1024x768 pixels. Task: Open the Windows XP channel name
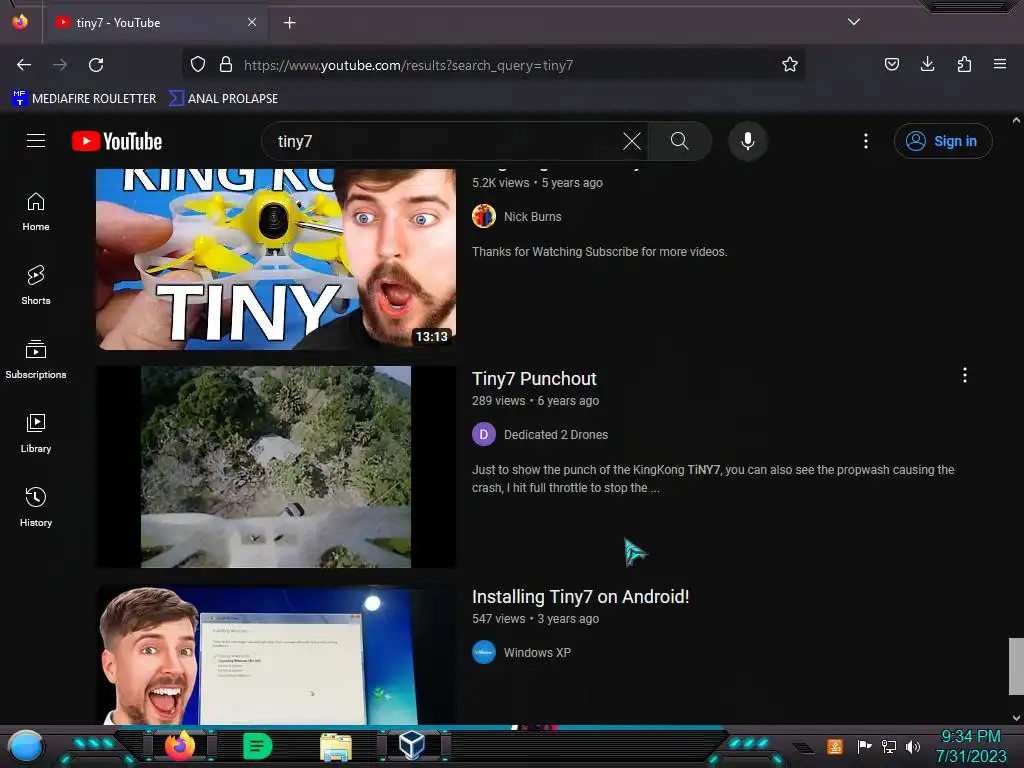(537, 653)
